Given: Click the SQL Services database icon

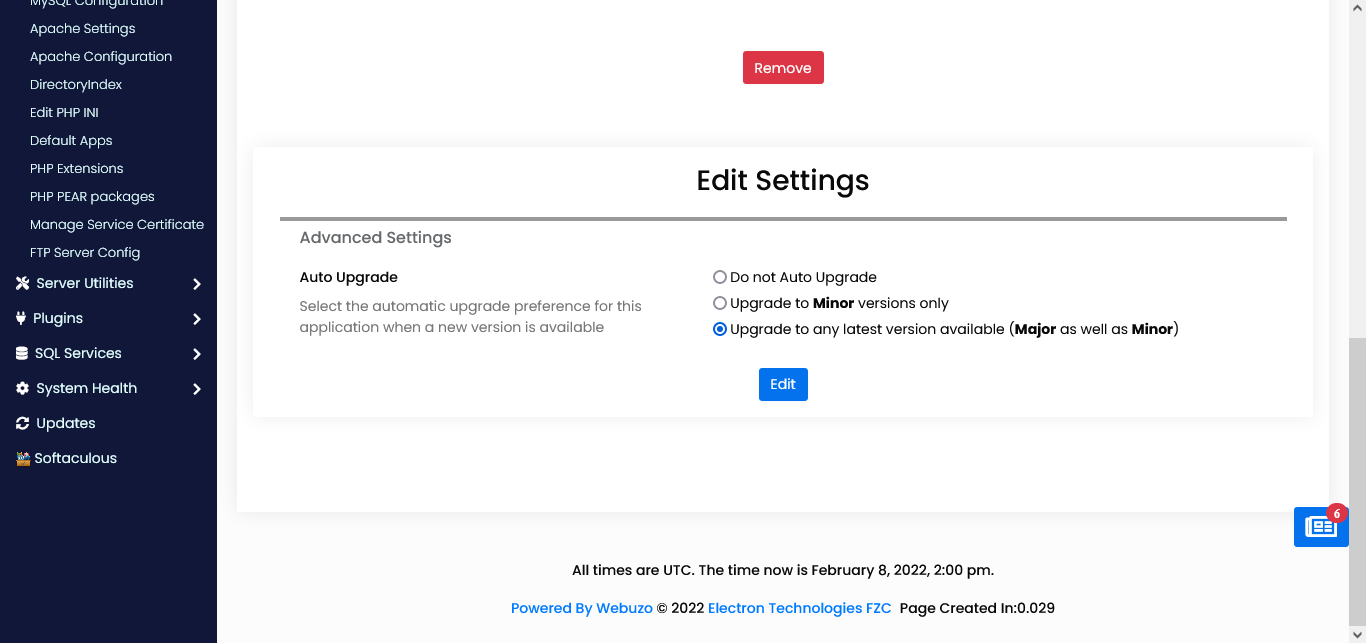Looking at the screenshot, I should coord(22,353).
